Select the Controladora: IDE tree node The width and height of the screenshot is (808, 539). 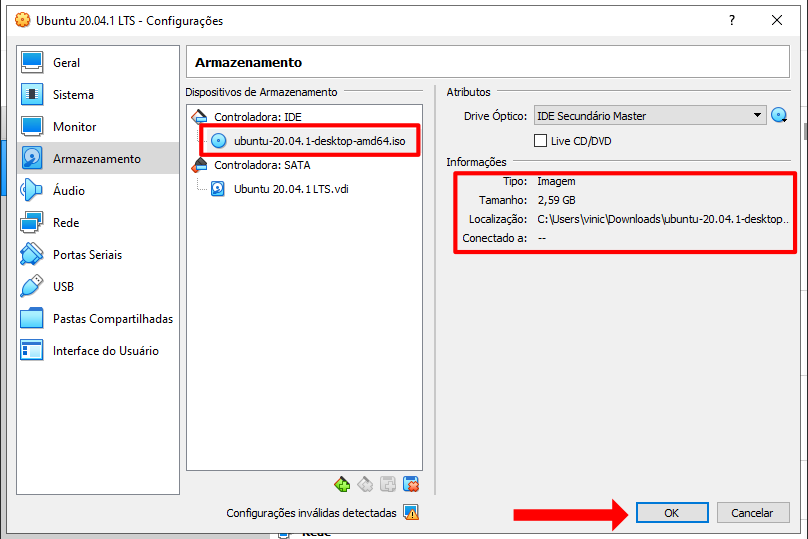coord(258,117)
